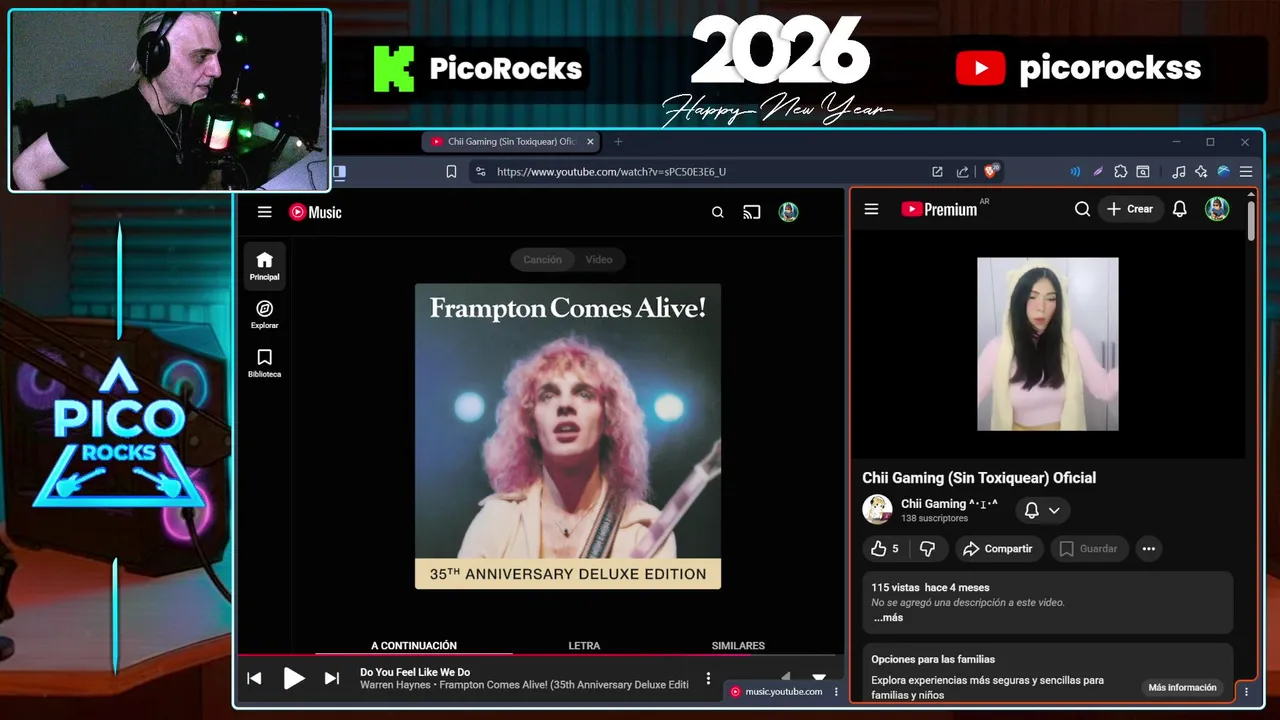The width and height of the screenshot is (1280, 720).
Task: Open the Leo AI sparkle icon
Action: [1201, 172]
